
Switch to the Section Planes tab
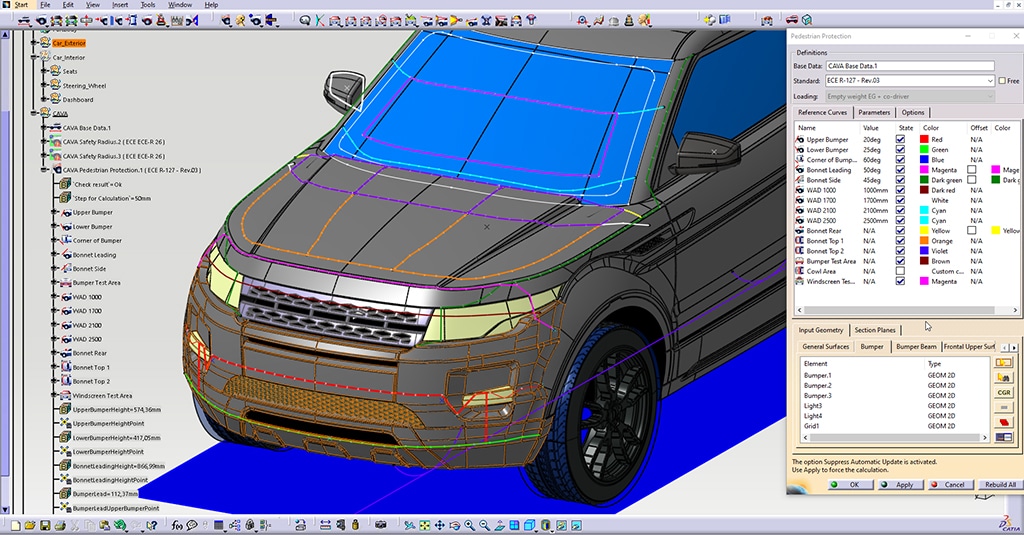coord(874,330)
